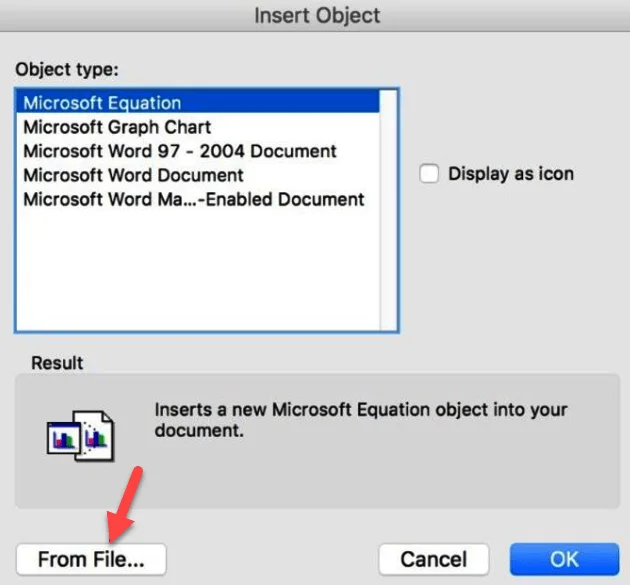This screenshot has height=585, width=630.
Task: Confirm with the OK button
Action: click(565, 559)
